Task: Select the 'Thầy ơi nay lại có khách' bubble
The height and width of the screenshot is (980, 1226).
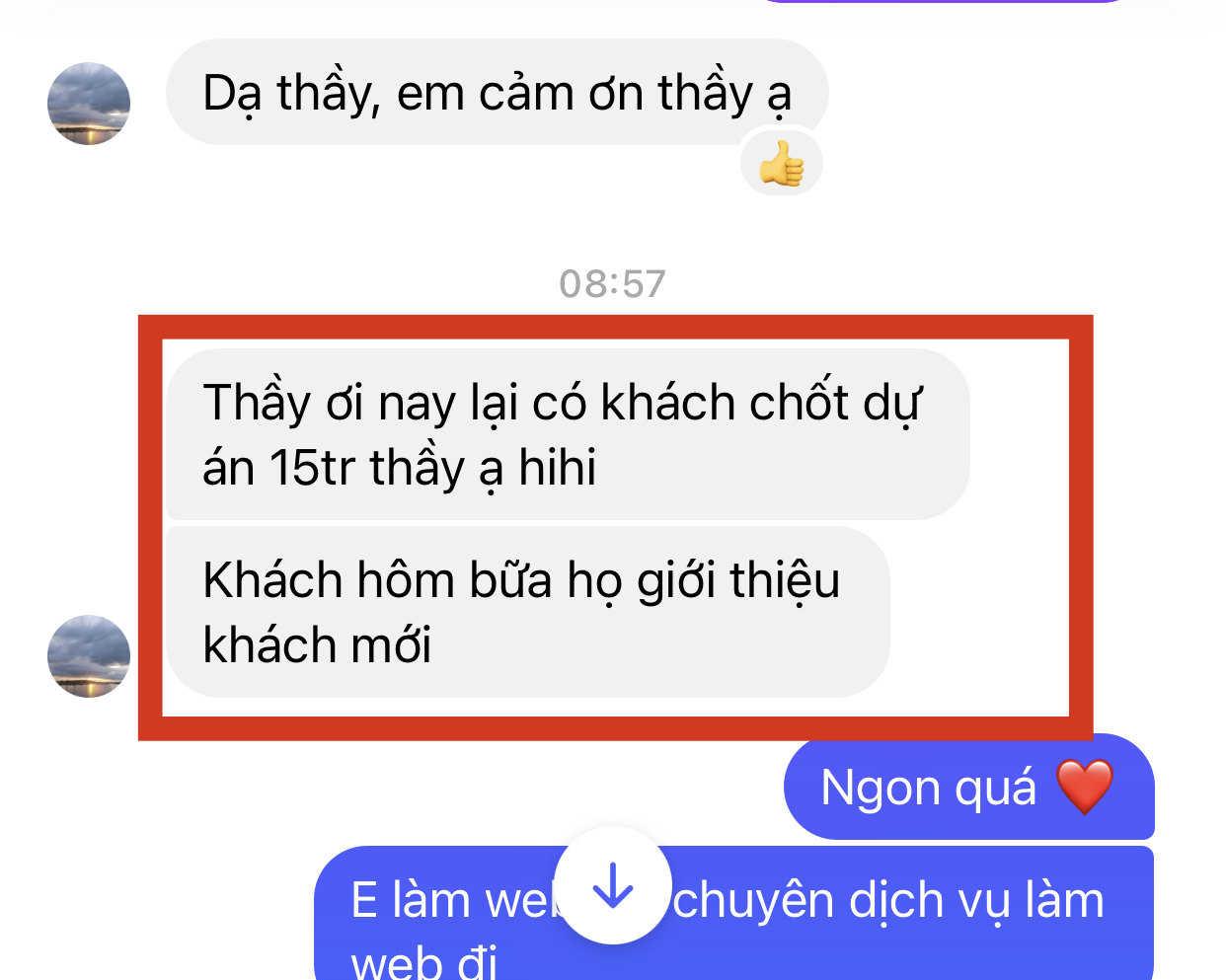Action: 568,434
